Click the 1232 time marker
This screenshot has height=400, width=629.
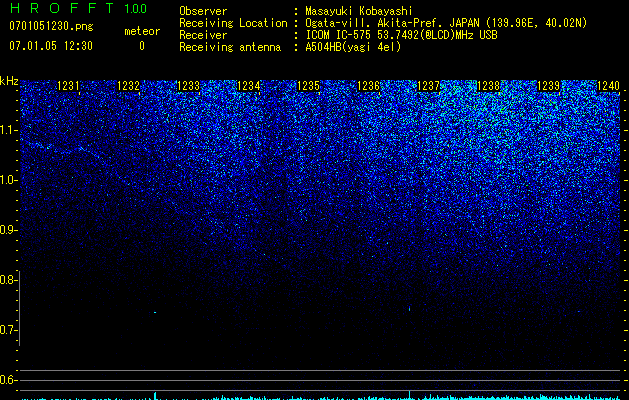pos(128,85)
